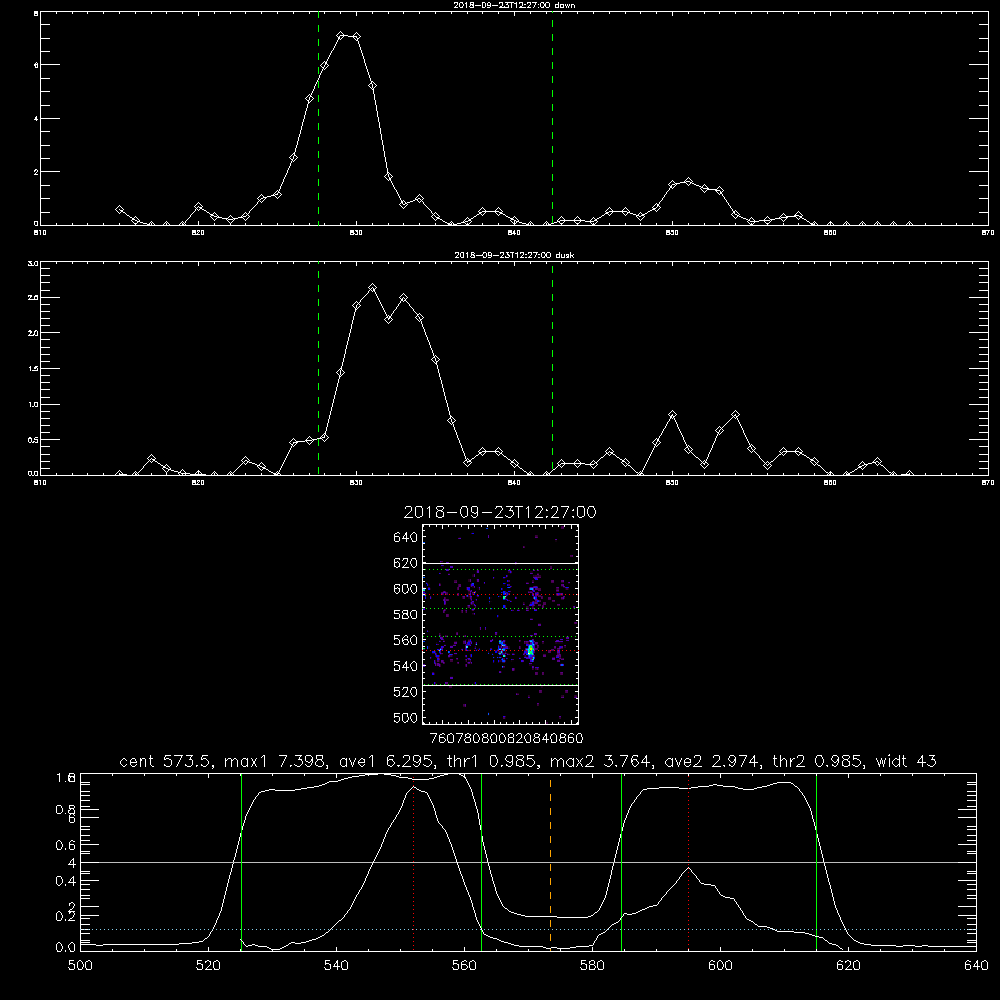The image size is (1000, 1000).
Task: Click the 'widt 43' value
Action: [906, 761]
